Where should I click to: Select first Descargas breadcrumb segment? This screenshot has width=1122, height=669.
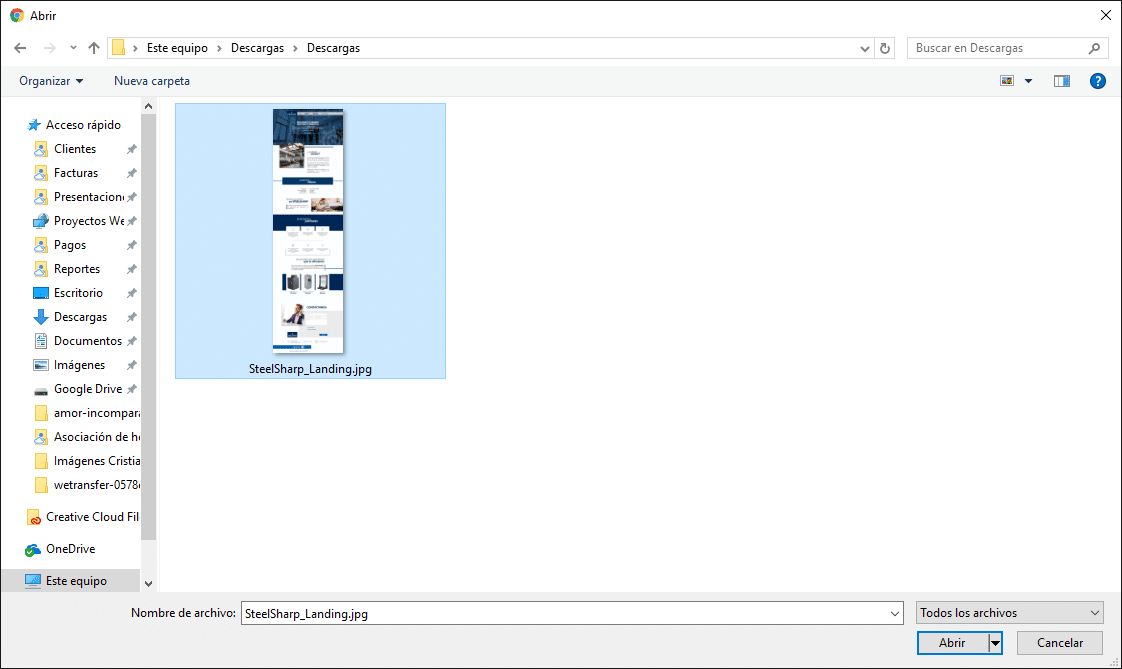[x=258, y=48]
